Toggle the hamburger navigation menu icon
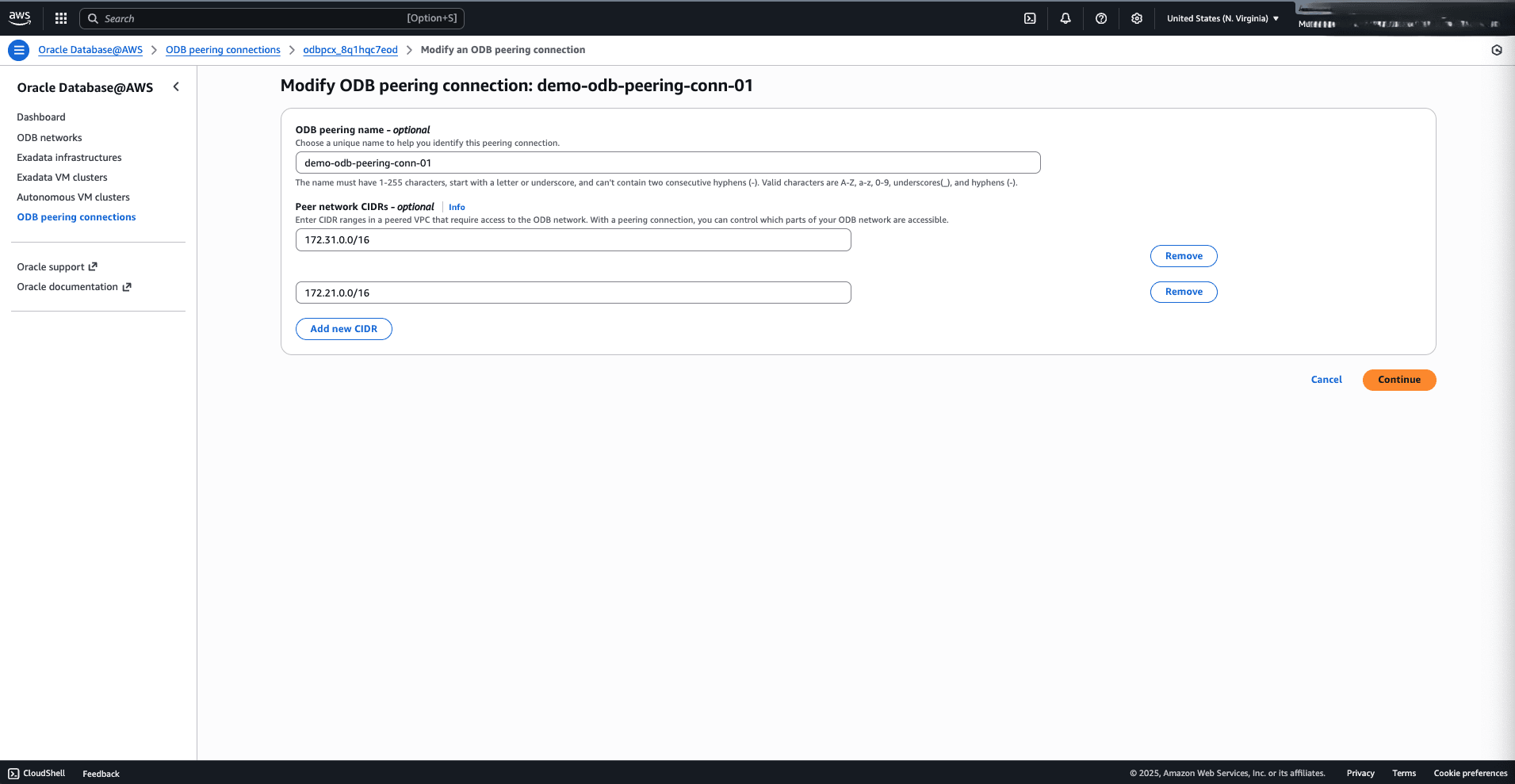 [18, 49]
